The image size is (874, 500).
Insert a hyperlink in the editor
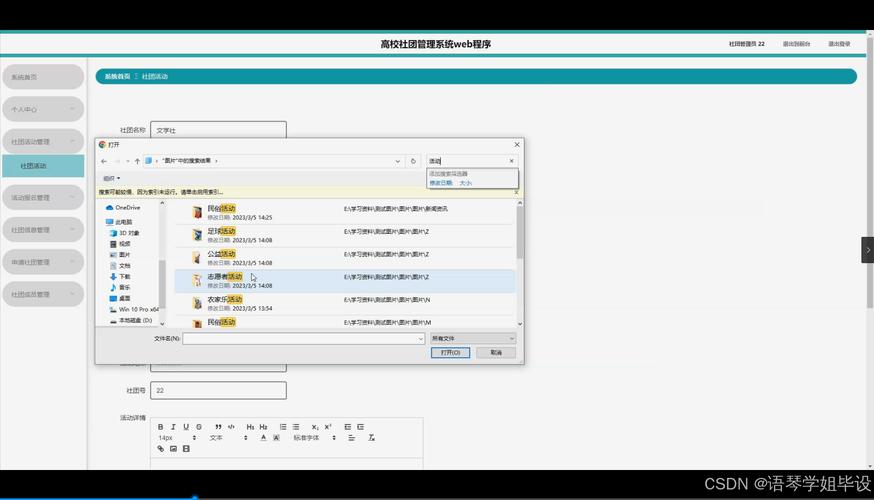pos(161,449)
